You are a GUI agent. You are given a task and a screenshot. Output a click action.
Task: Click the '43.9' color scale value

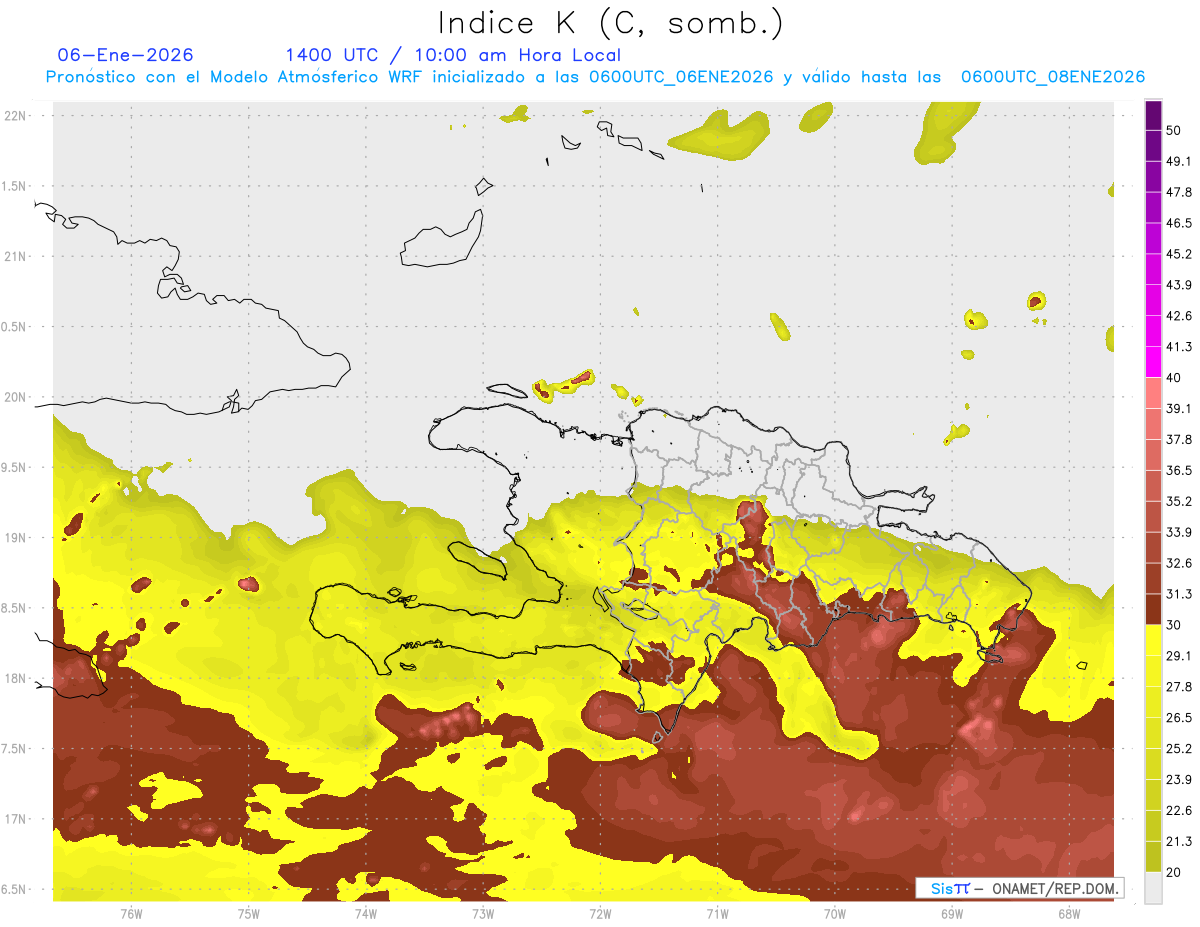pos(1179,285)
